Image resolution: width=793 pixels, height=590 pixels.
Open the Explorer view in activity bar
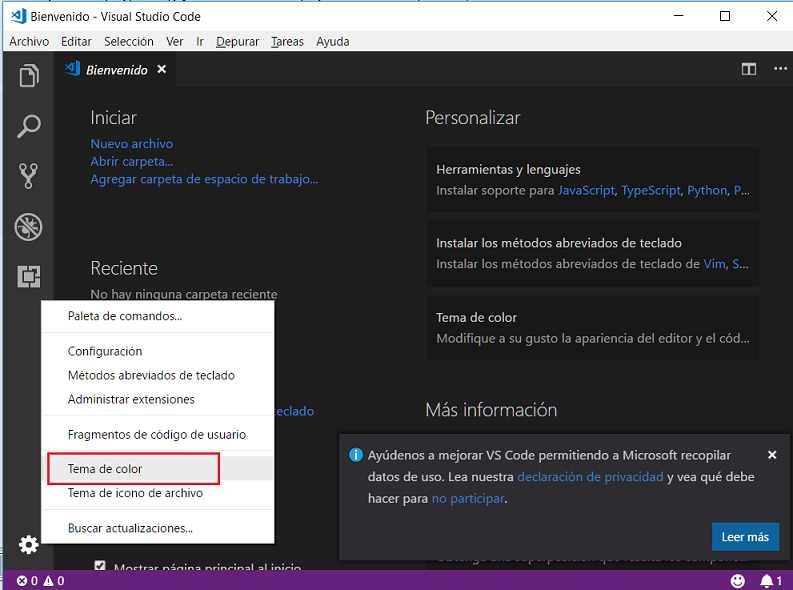coord(29,76)
